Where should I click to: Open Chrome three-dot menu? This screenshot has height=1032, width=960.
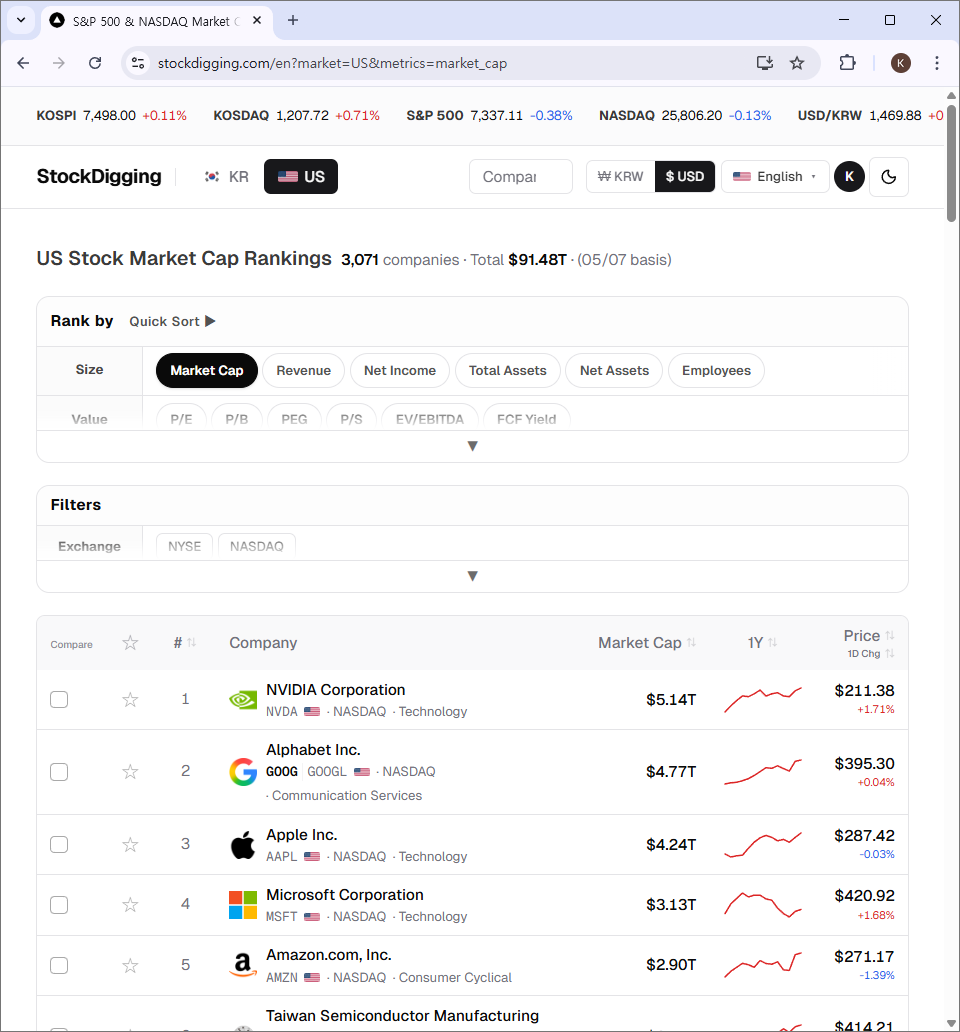point(936,63)
